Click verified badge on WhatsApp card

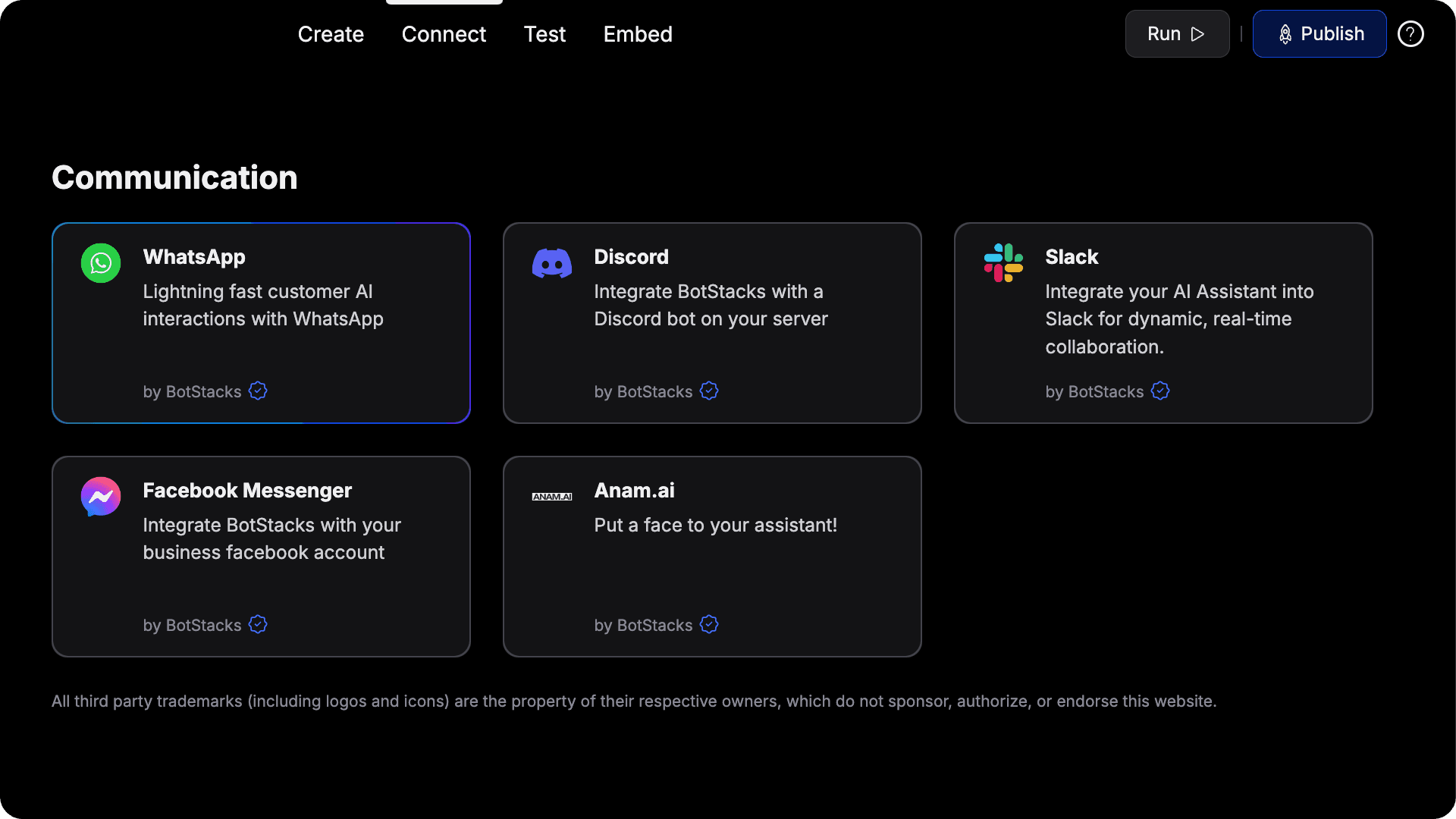coord(258,391)
